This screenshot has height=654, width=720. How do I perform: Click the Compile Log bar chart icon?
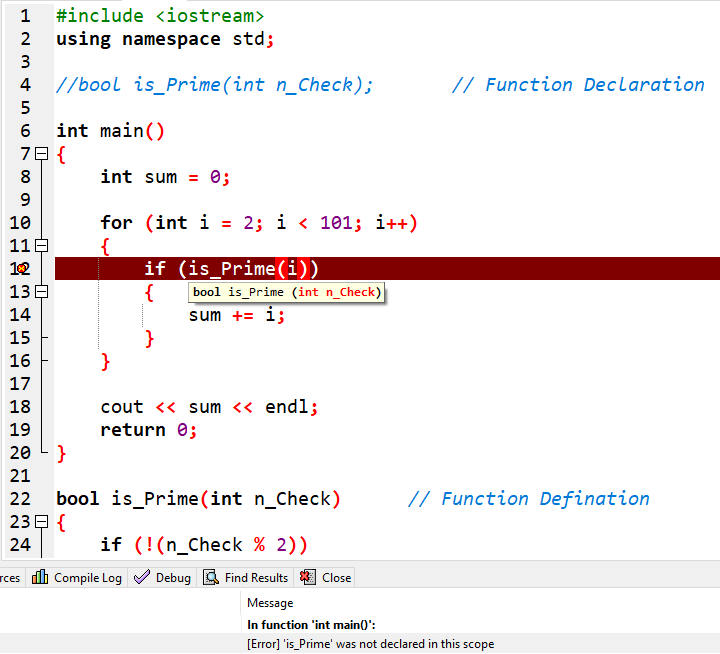[x=40, y=577]
